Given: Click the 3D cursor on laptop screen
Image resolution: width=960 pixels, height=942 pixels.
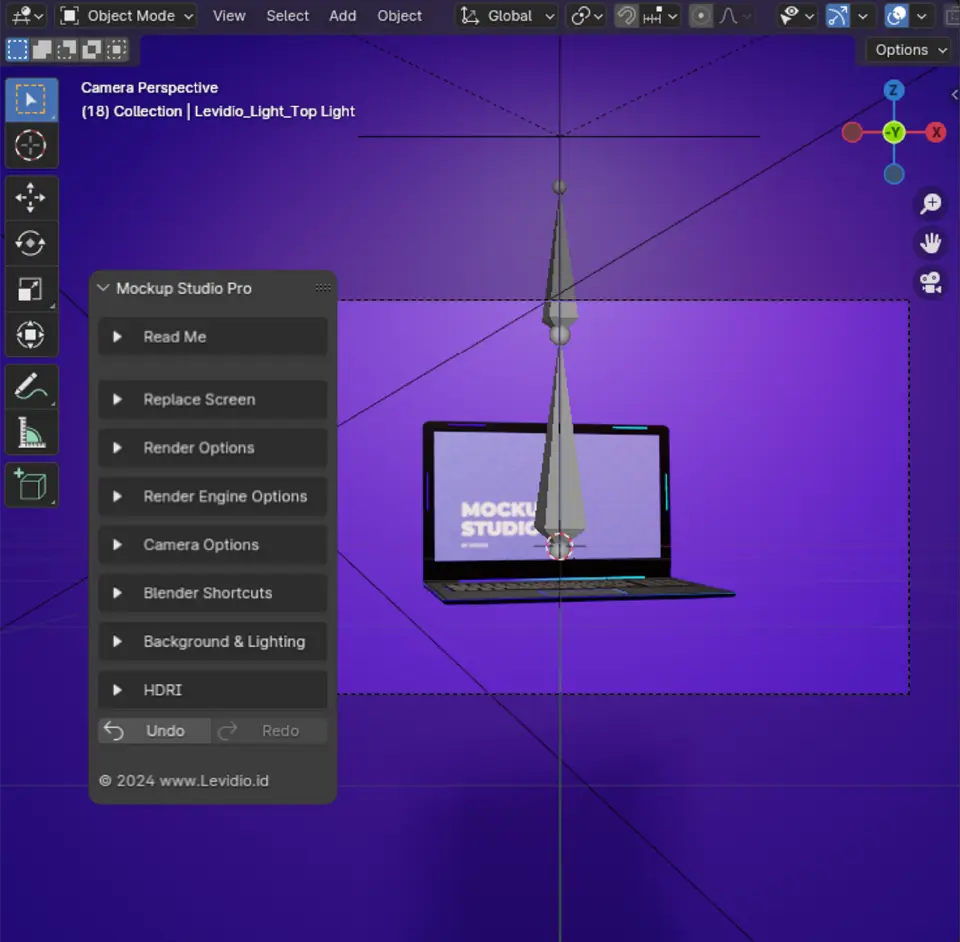Looking at the screenshot, I should (x=559, y=545).
